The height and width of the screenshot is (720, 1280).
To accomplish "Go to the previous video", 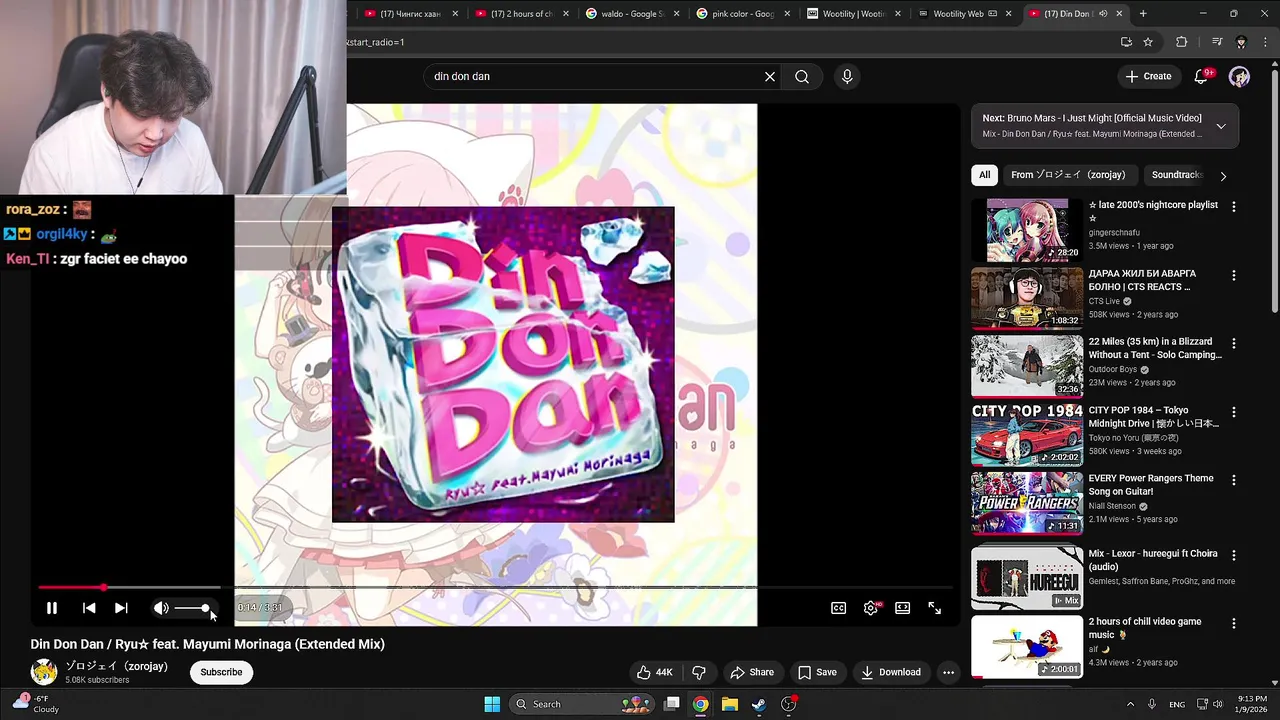I will (x=89, y=608).
